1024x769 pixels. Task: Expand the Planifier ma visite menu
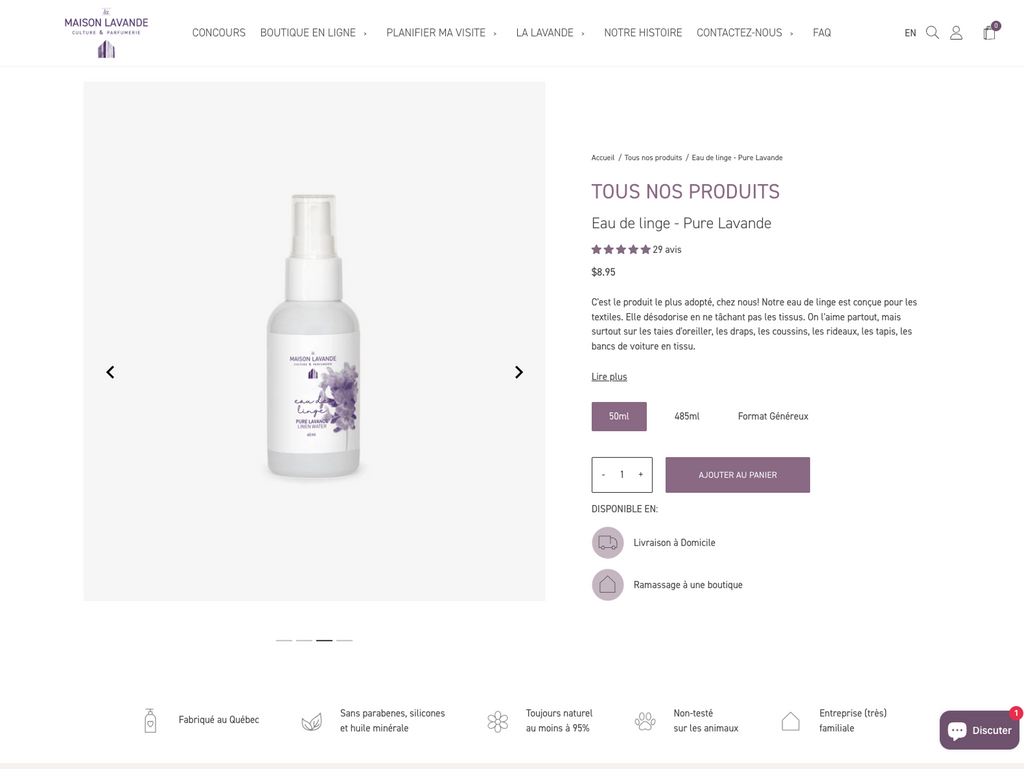click(x=441, y=33)
